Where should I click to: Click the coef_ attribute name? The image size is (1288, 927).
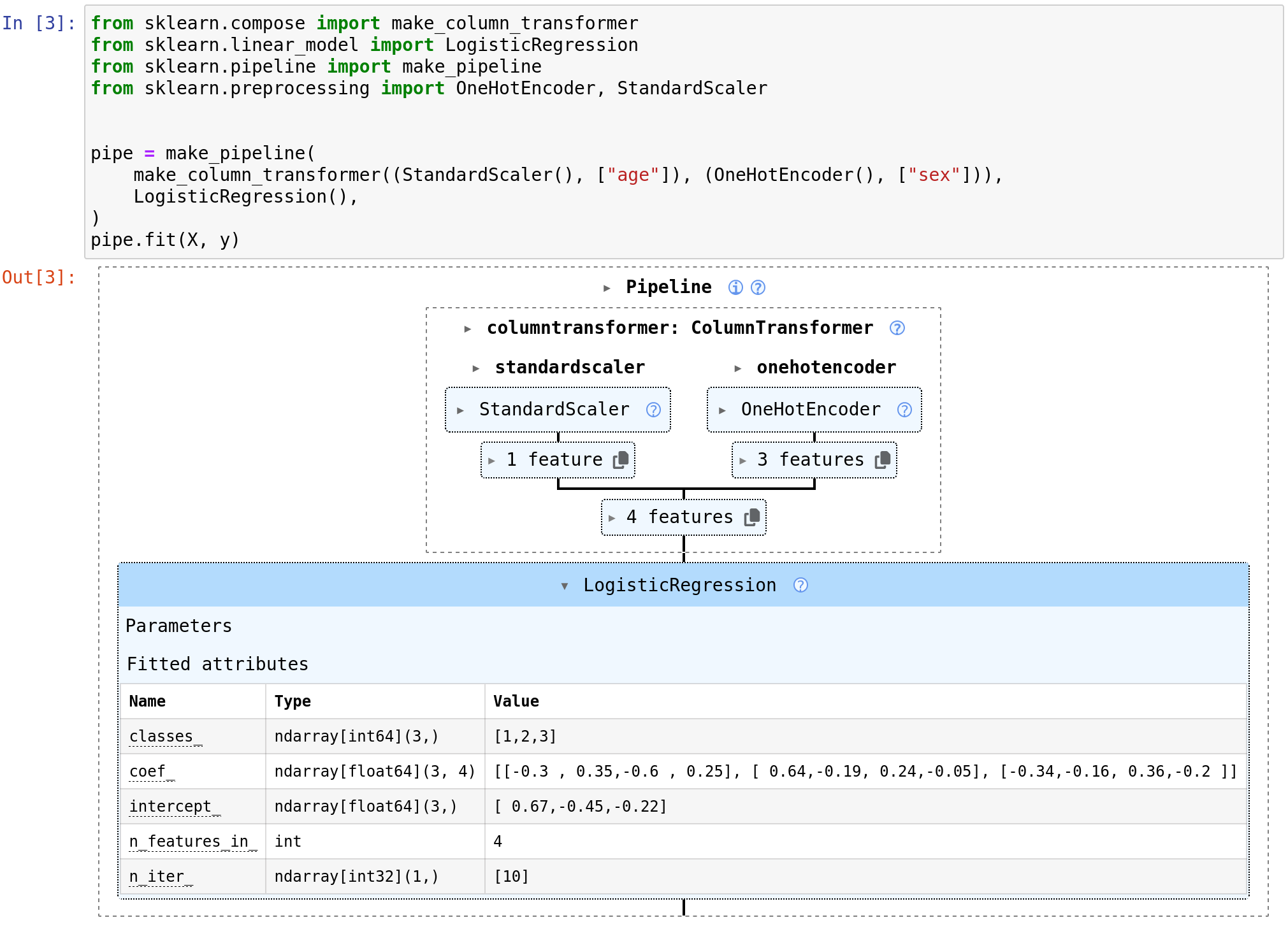point(152,772)
